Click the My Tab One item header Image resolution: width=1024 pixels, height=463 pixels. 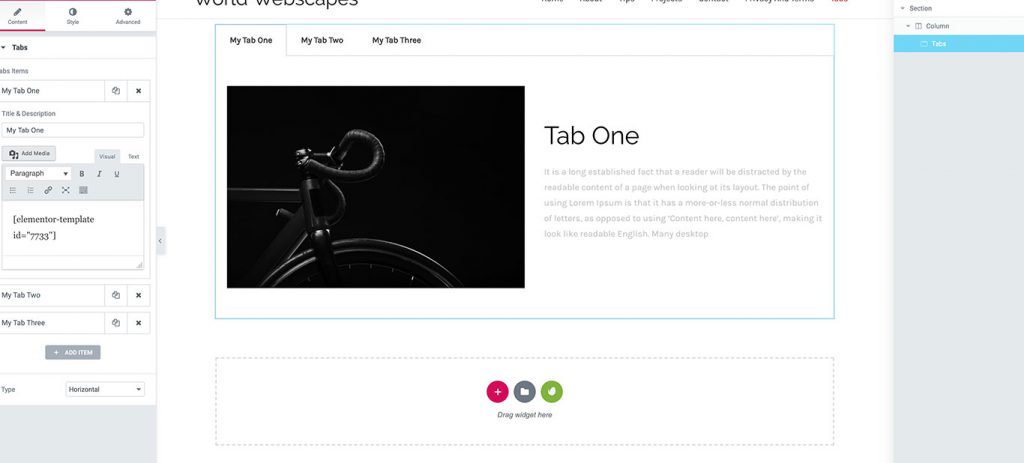pos(52,91)
